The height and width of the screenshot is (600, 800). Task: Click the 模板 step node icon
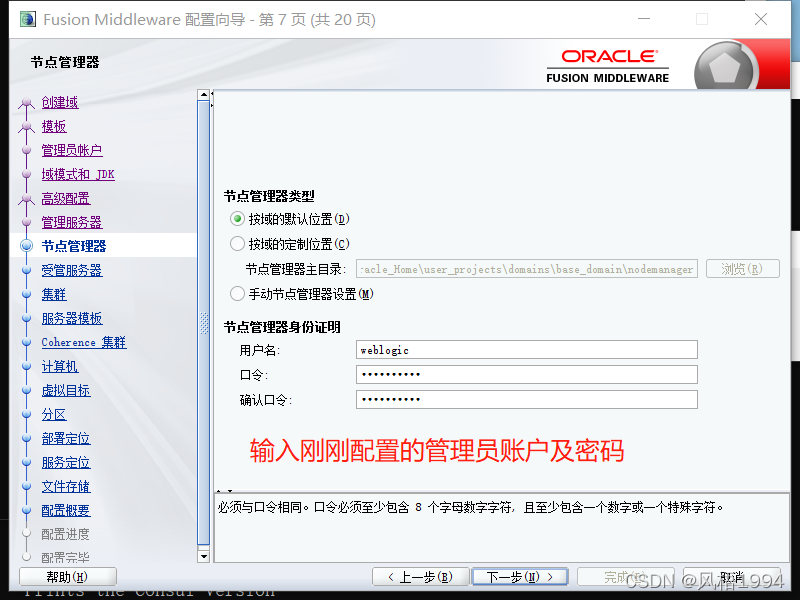point(27,127)
